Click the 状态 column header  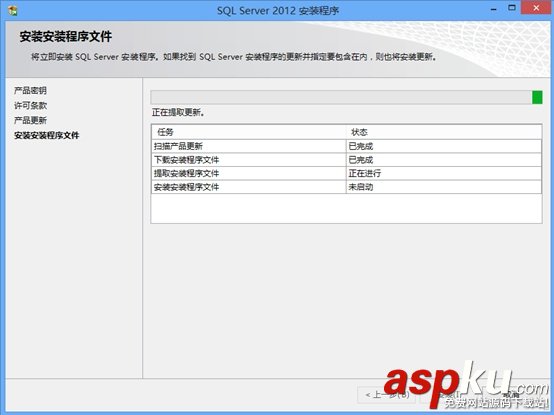[444, 132]
